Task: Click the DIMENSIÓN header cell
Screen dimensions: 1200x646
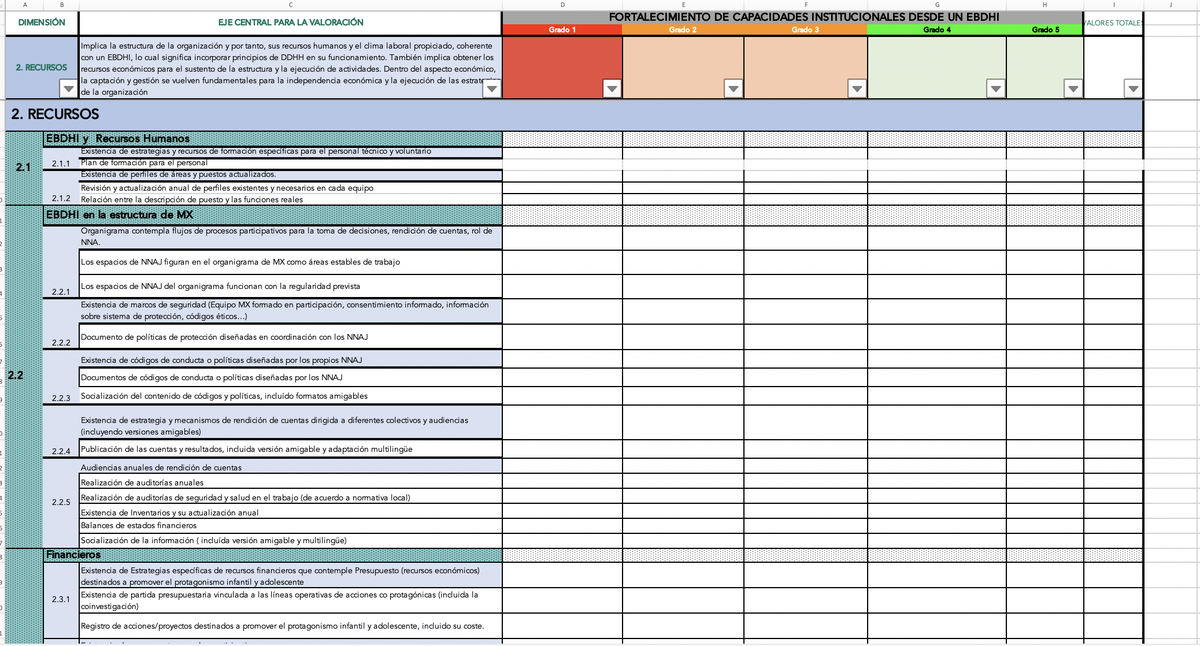Action: 41,23
